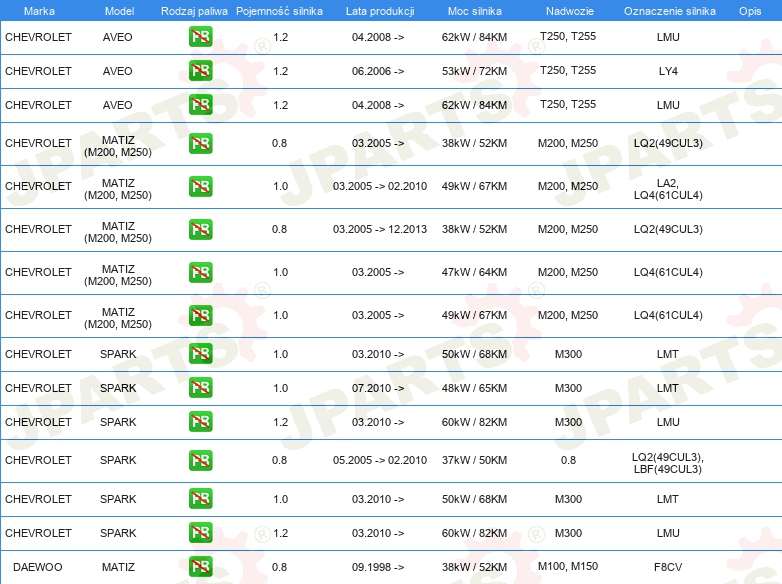The height and width of the screenshot is (584, 782).
Task: Select the engine code LY4
Action: tap(668, 71)
